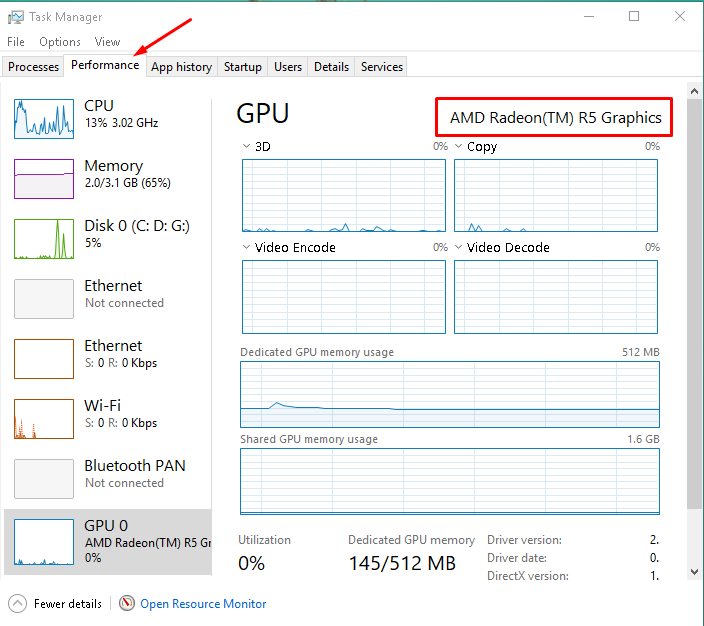
Task: Switch to the Processes tab
Action: 33,66
